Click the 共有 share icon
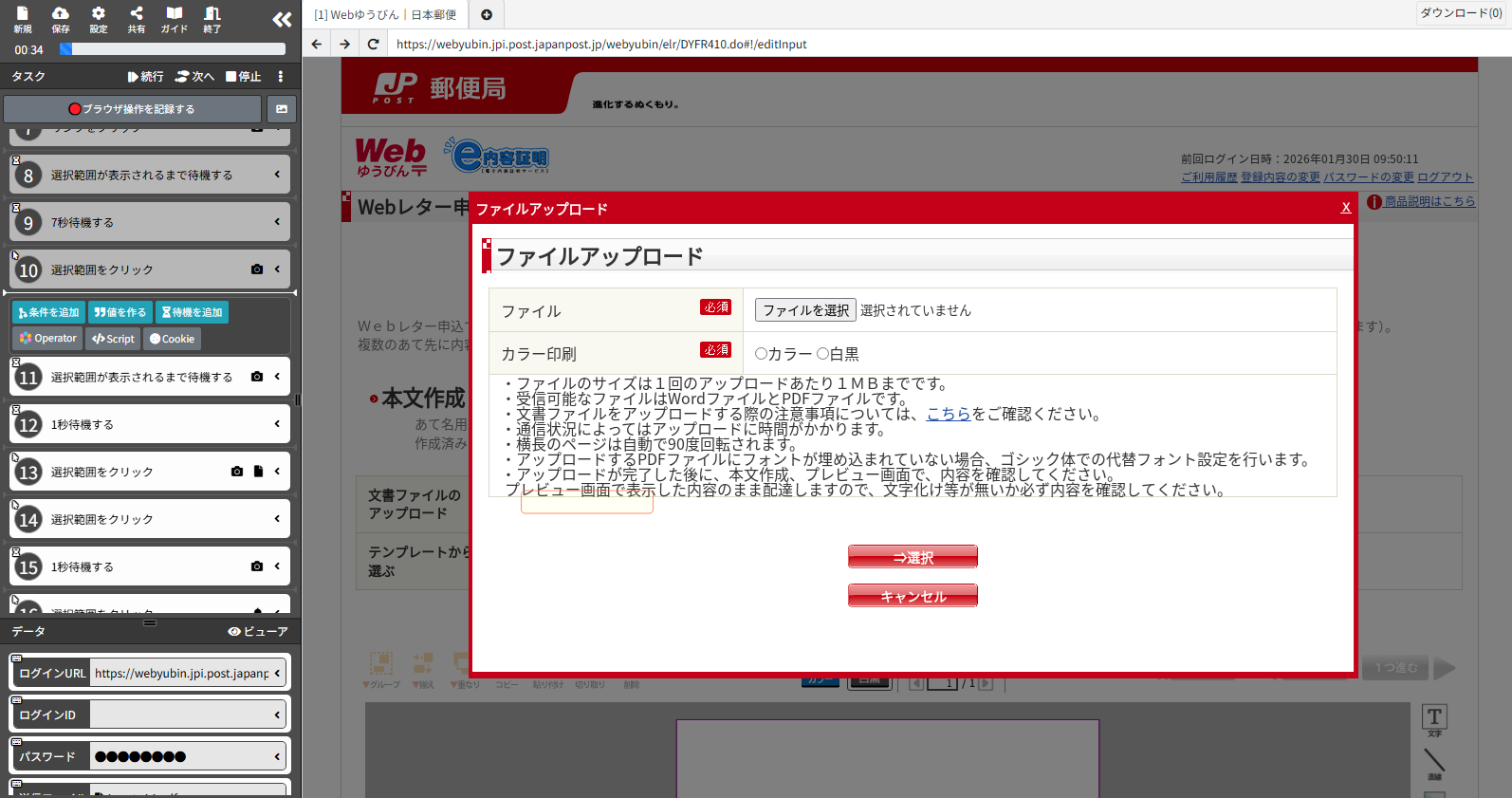This screenshot has width=1512, height=798. coord(137,19)
